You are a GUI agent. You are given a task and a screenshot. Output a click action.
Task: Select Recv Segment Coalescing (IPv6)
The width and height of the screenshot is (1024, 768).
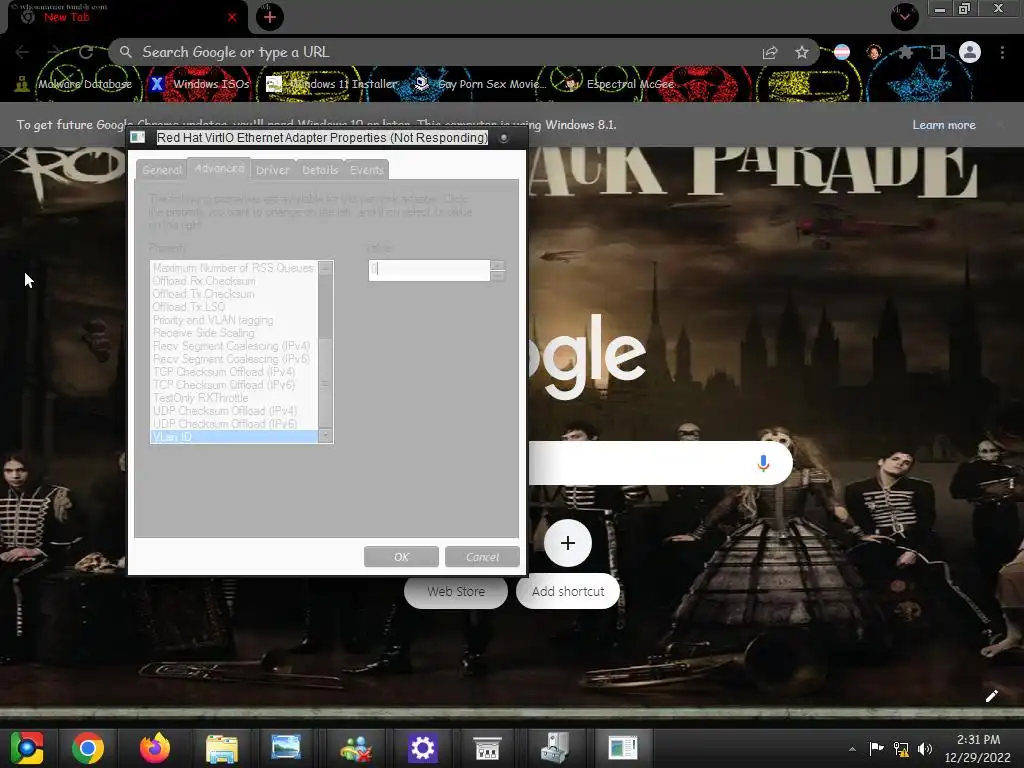point(233,359)
